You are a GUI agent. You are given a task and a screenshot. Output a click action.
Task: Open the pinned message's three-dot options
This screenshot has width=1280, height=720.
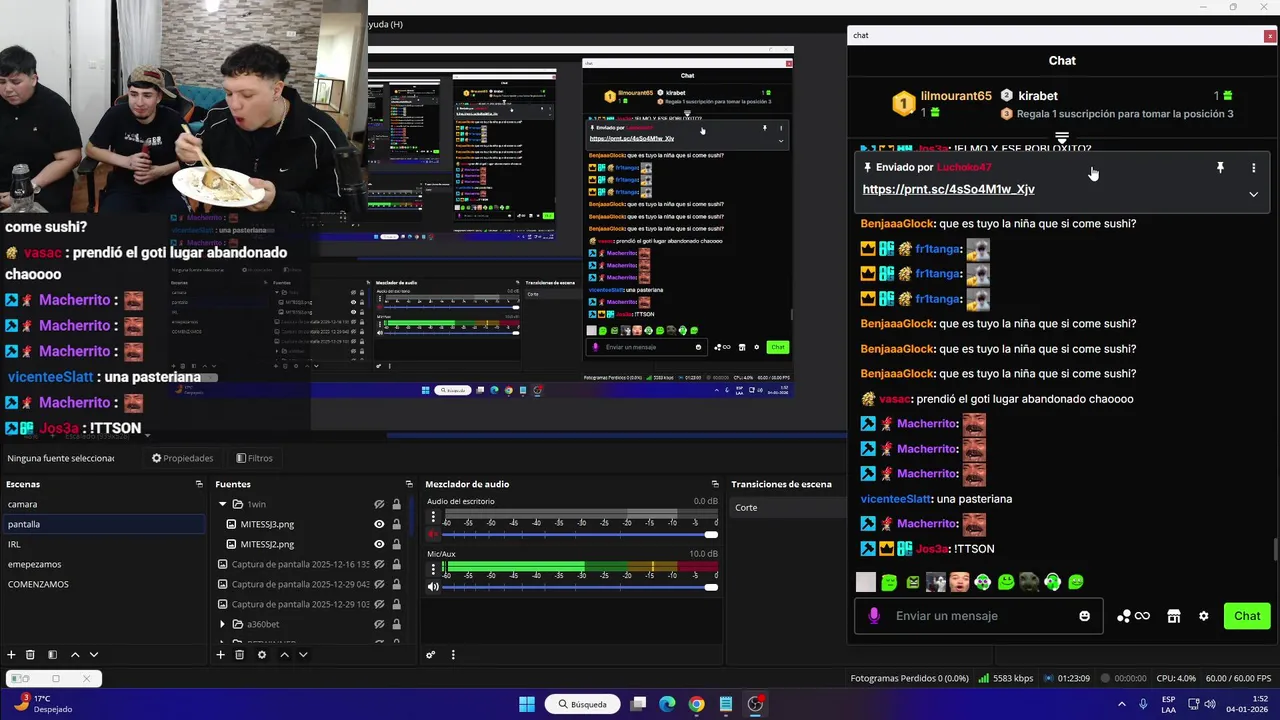pos(1253,168)
